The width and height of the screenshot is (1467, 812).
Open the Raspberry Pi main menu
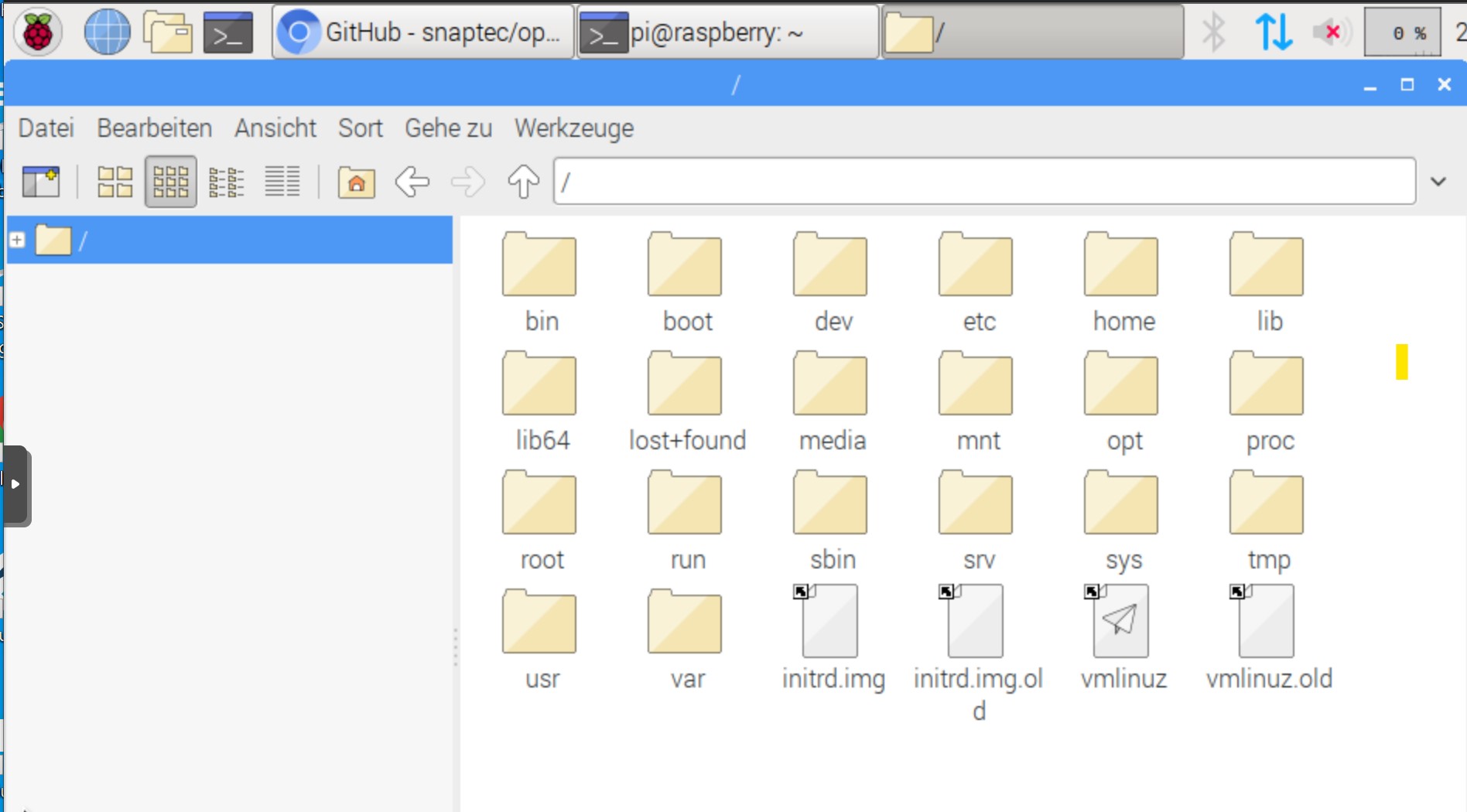pyautogui.click(x=37, y=32)
